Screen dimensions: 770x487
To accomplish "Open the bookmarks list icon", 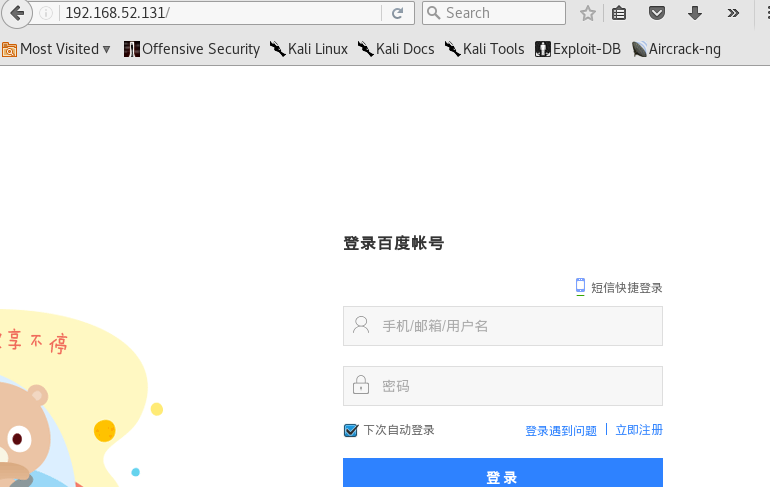I will pyautogui.click(x=619, y=13).
